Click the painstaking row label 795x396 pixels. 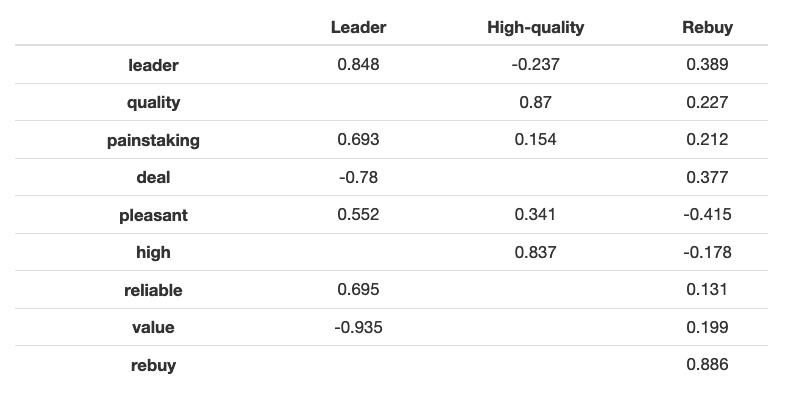pyautogui.click(x=153, y=140)
